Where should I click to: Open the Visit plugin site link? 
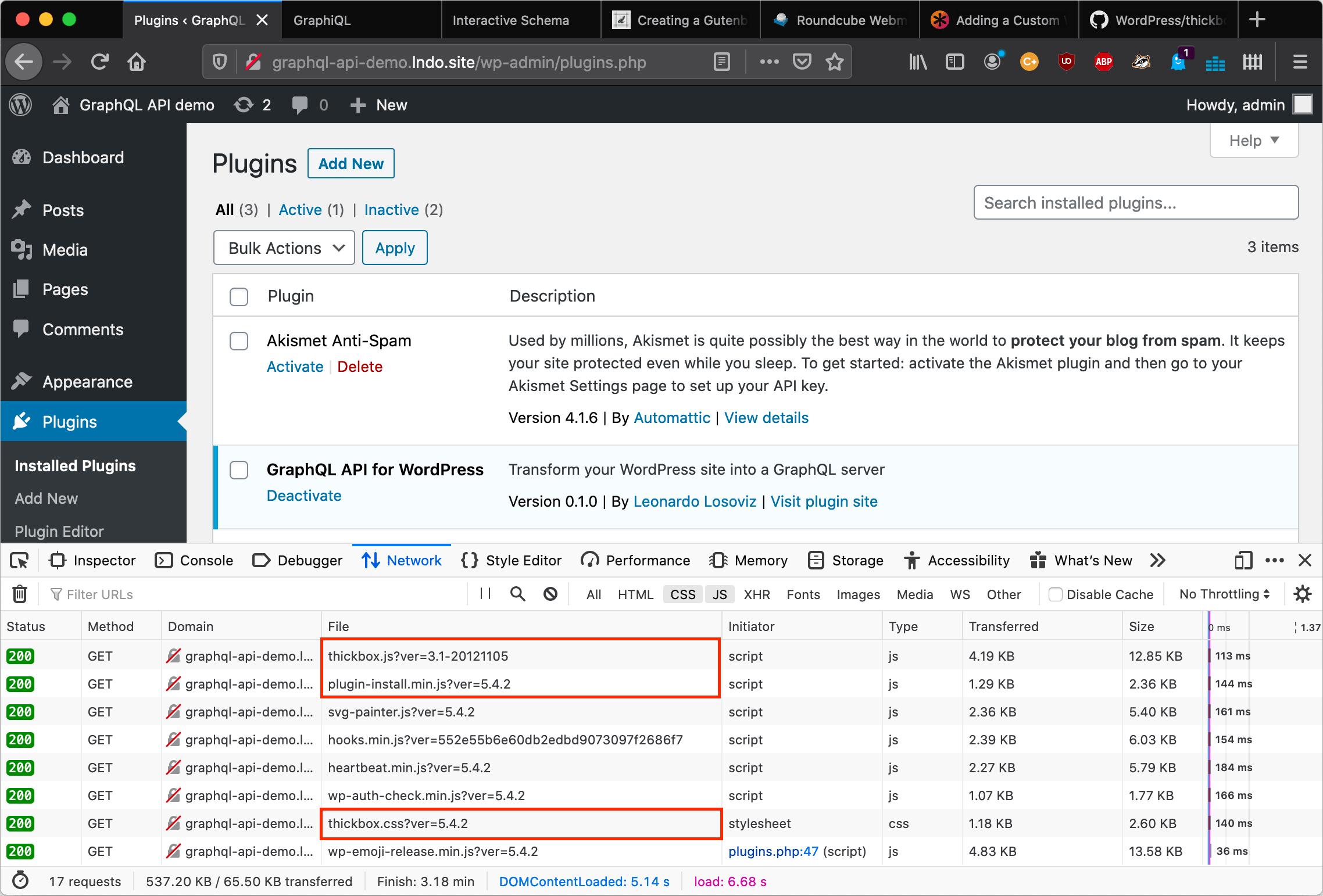[824, 501]
